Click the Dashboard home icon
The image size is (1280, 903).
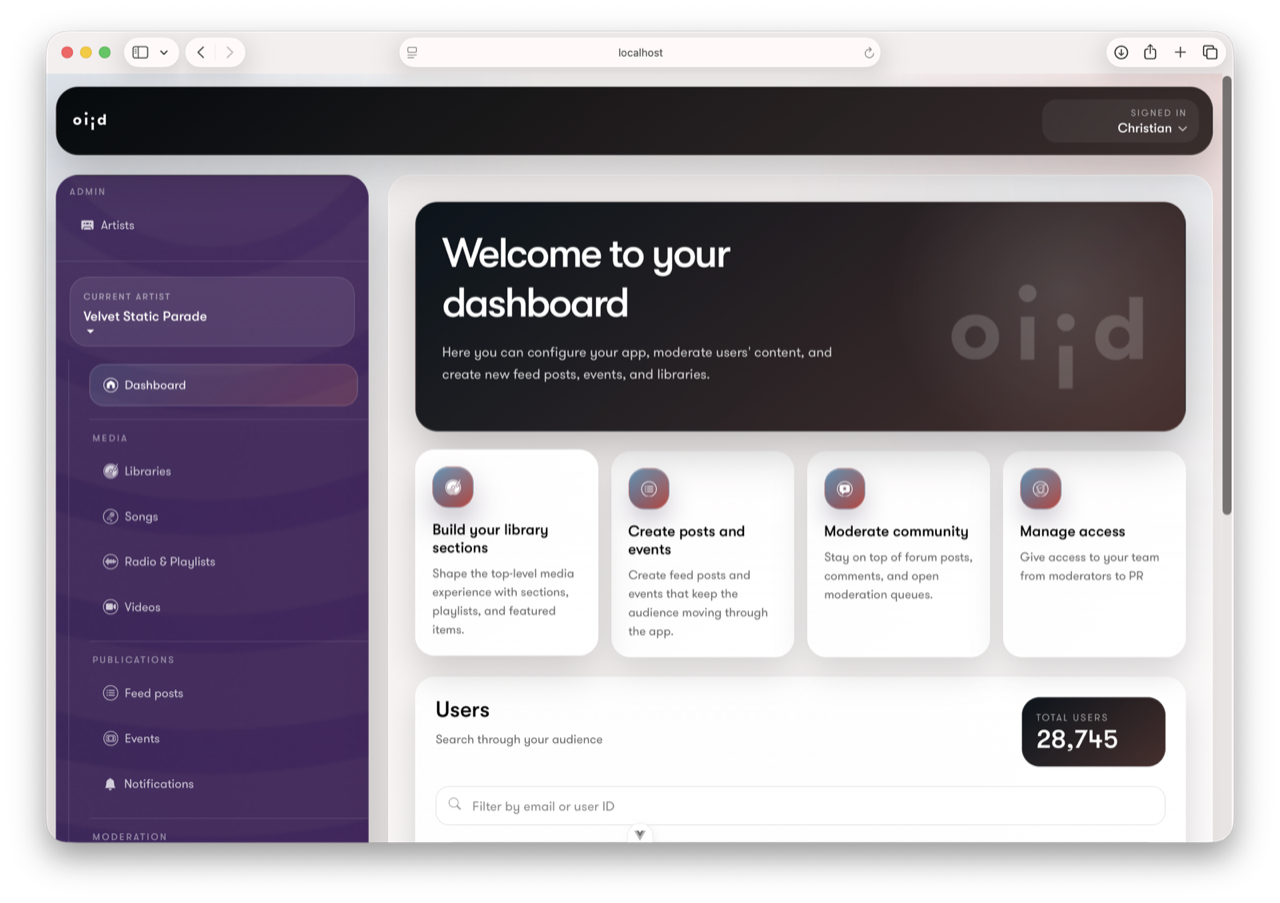(x=110, y=384)
